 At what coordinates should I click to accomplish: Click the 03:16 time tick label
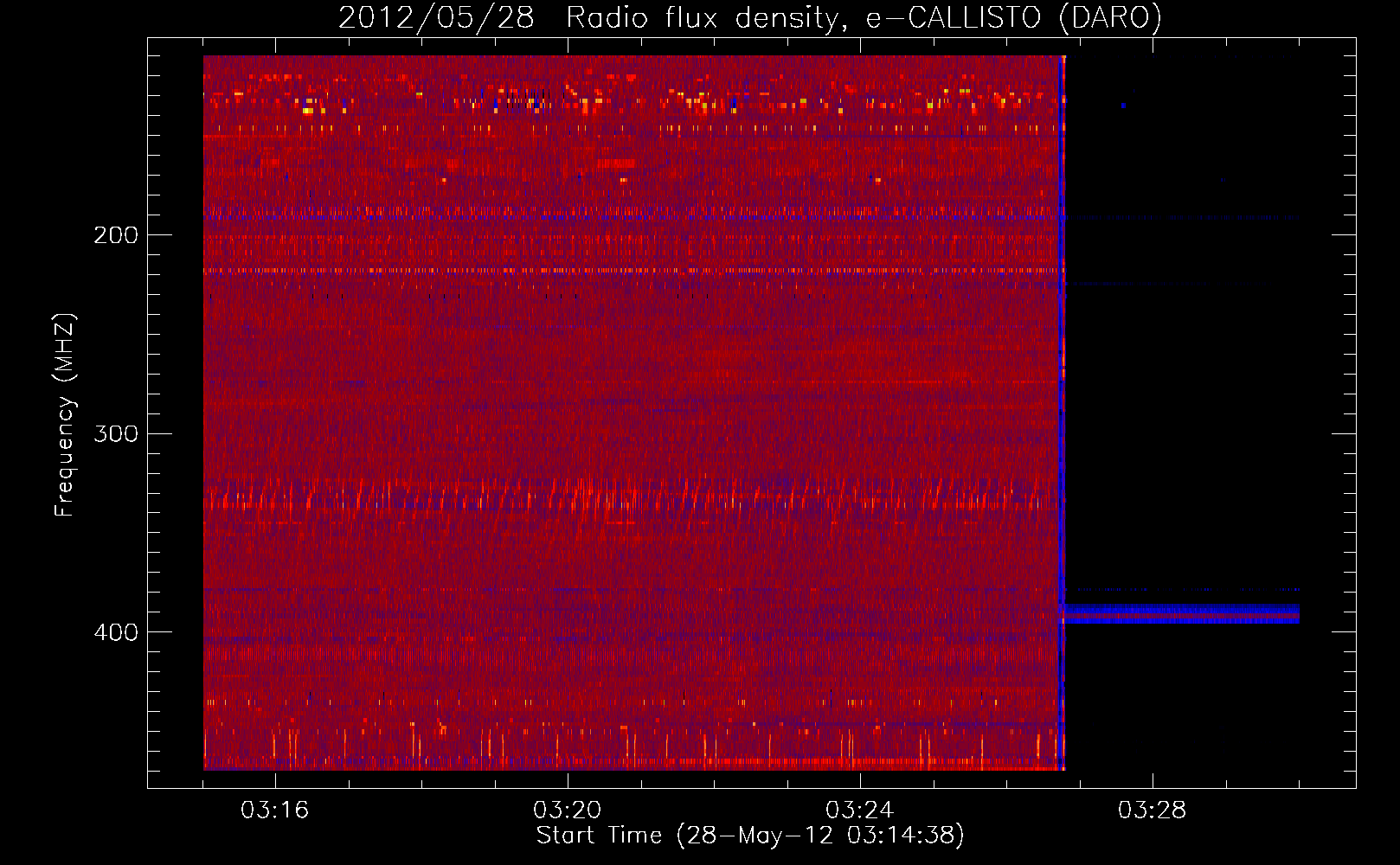(275, 811)
